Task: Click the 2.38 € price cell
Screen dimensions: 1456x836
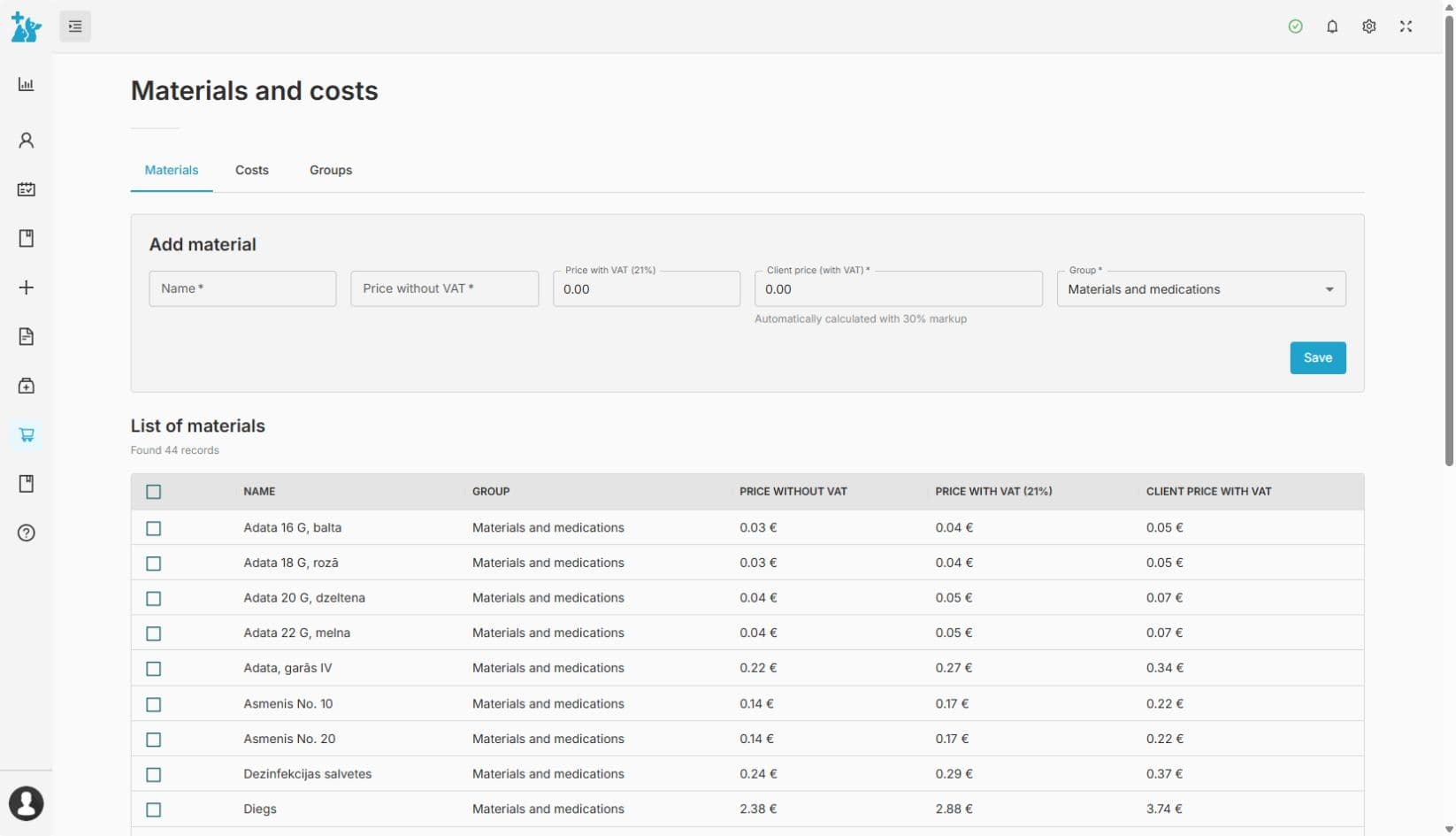Action: point(758,809)
